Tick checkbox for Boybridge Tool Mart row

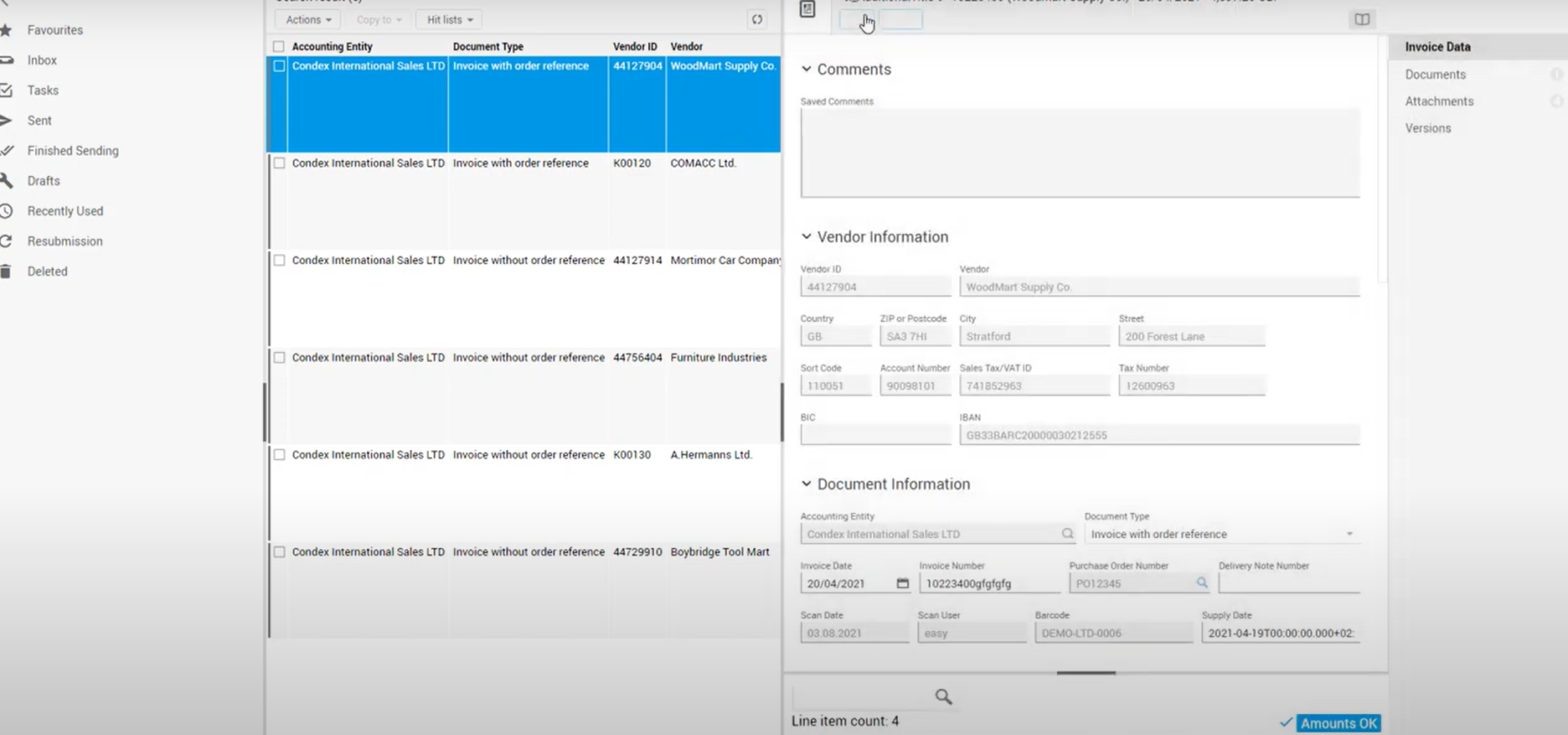tap(279, 552)
